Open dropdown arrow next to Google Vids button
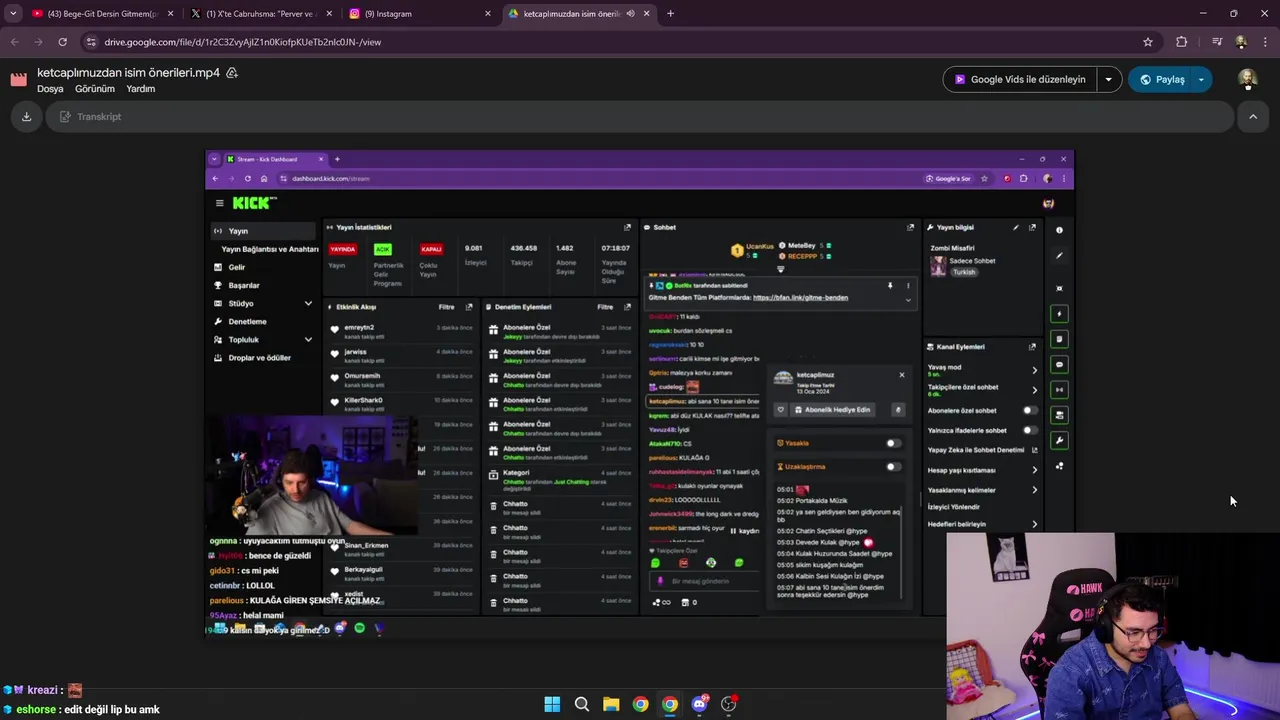This screenshot has height=720, width=1280. click(1108, 79)
